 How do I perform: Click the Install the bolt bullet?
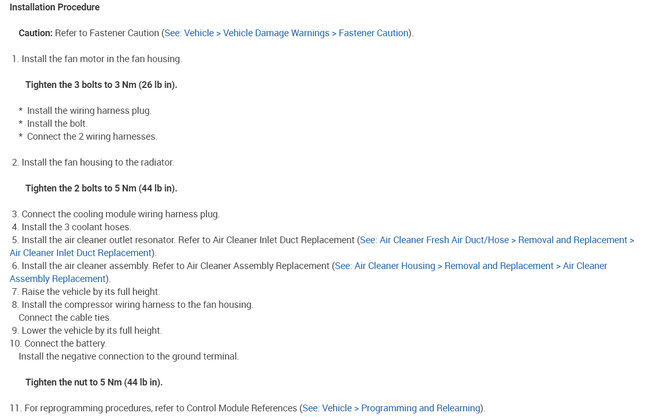pyautogui.click(x=63, y=123)
